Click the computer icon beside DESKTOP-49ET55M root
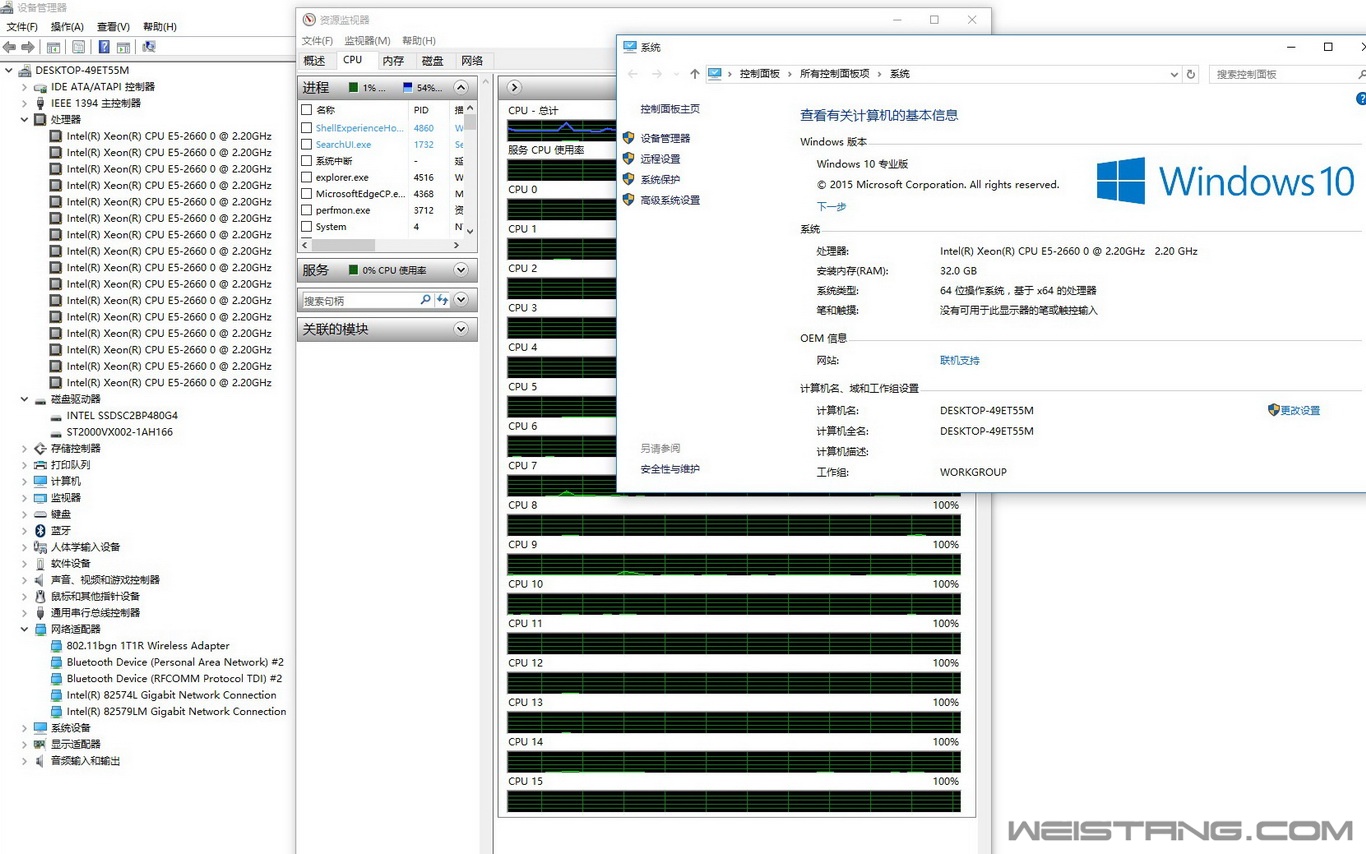The width and height of the screenshot is (1366, 854). 24,71
